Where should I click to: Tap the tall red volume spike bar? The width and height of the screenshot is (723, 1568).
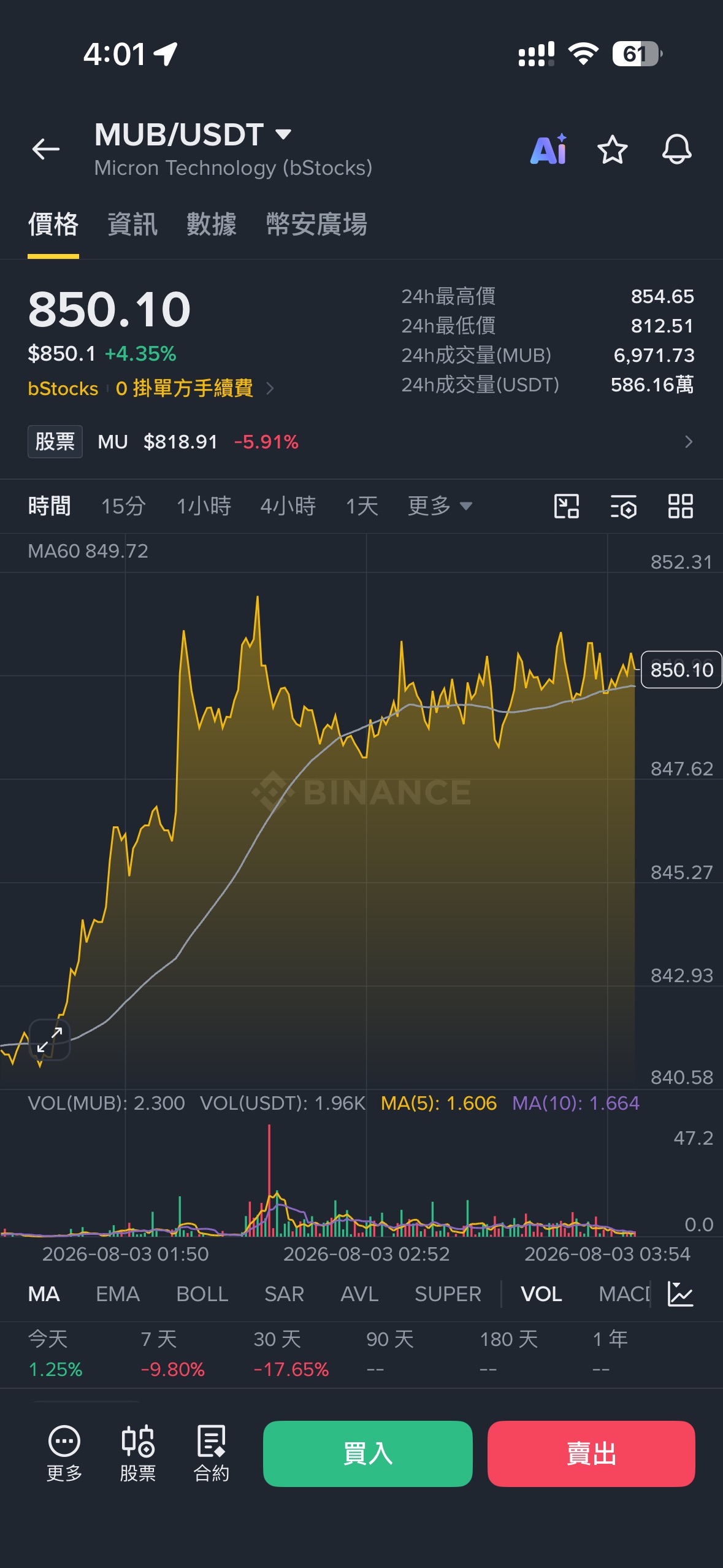tap(269, 1179)
